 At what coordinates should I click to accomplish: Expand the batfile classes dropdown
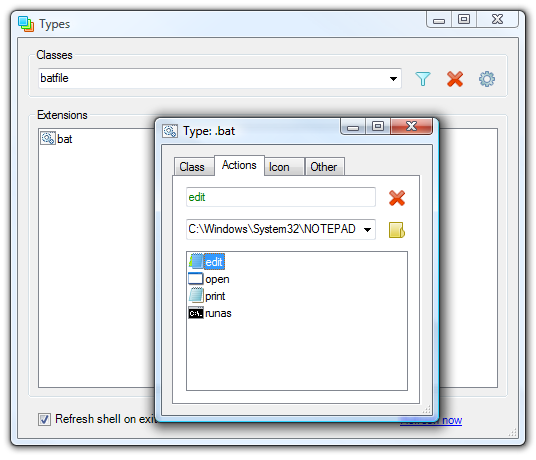393,79
